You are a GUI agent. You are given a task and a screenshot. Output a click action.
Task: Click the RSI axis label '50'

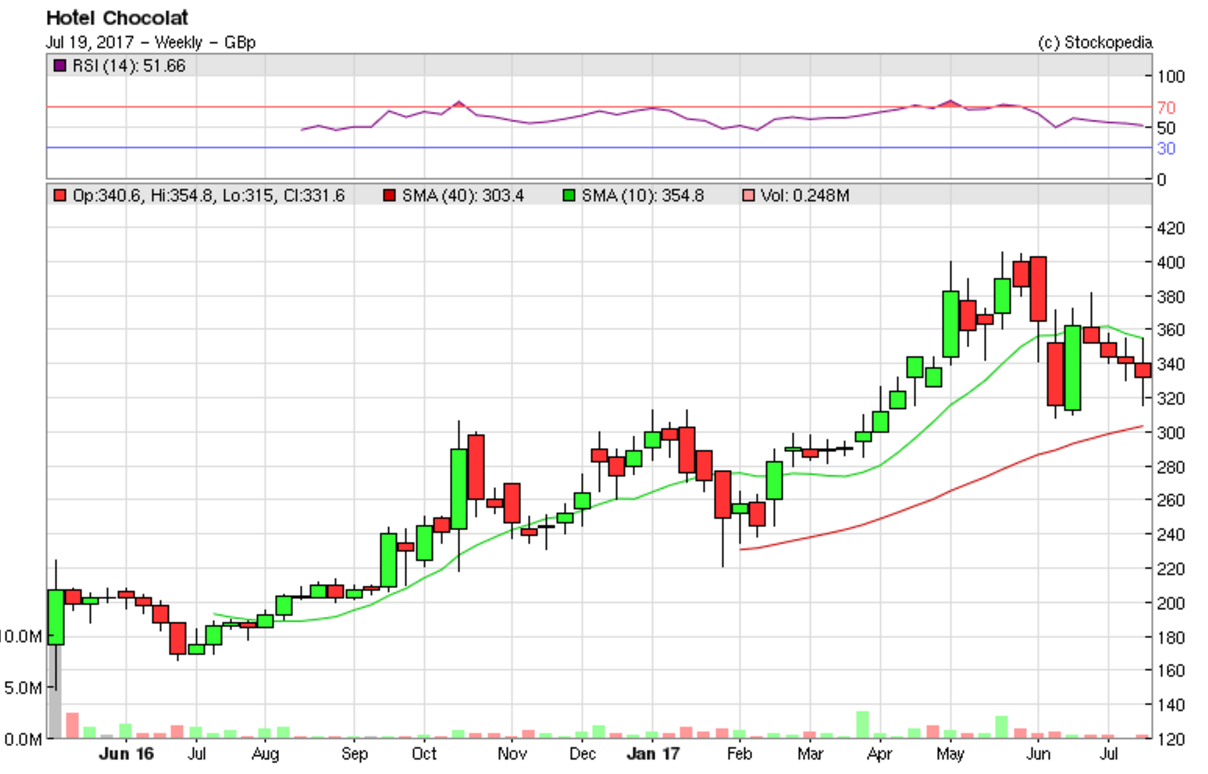coord(1166,128)
